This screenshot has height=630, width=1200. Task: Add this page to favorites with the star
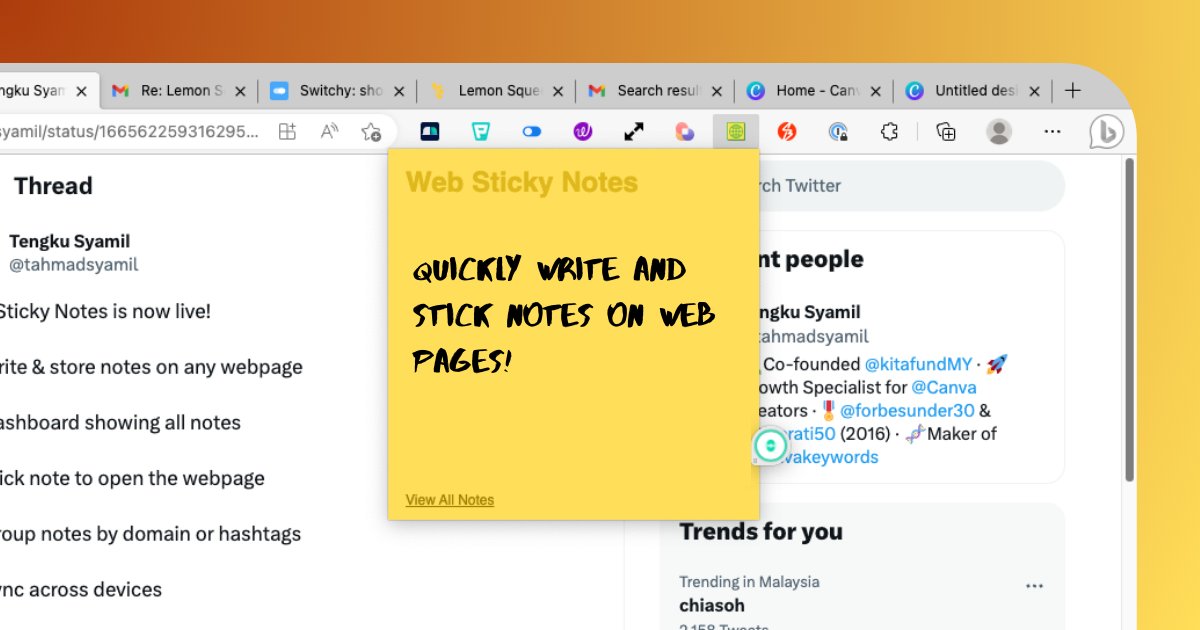370,131
